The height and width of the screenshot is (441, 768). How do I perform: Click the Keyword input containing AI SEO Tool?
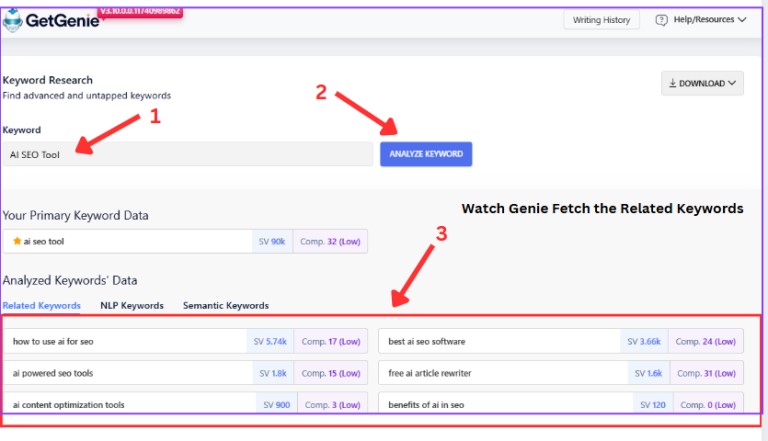coord(188,154)
